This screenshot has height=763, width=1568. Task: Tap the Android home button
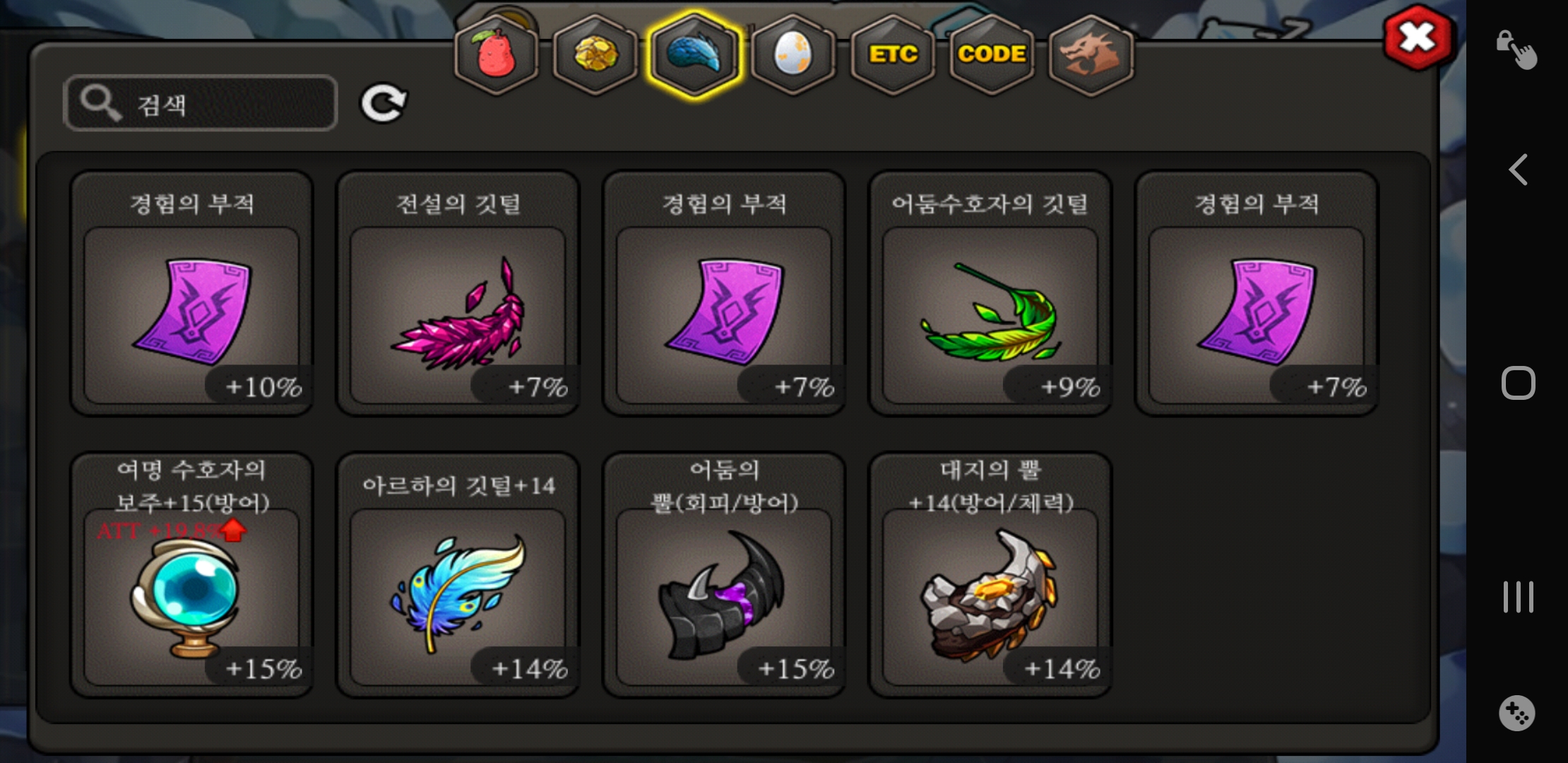coord(1518,384)
